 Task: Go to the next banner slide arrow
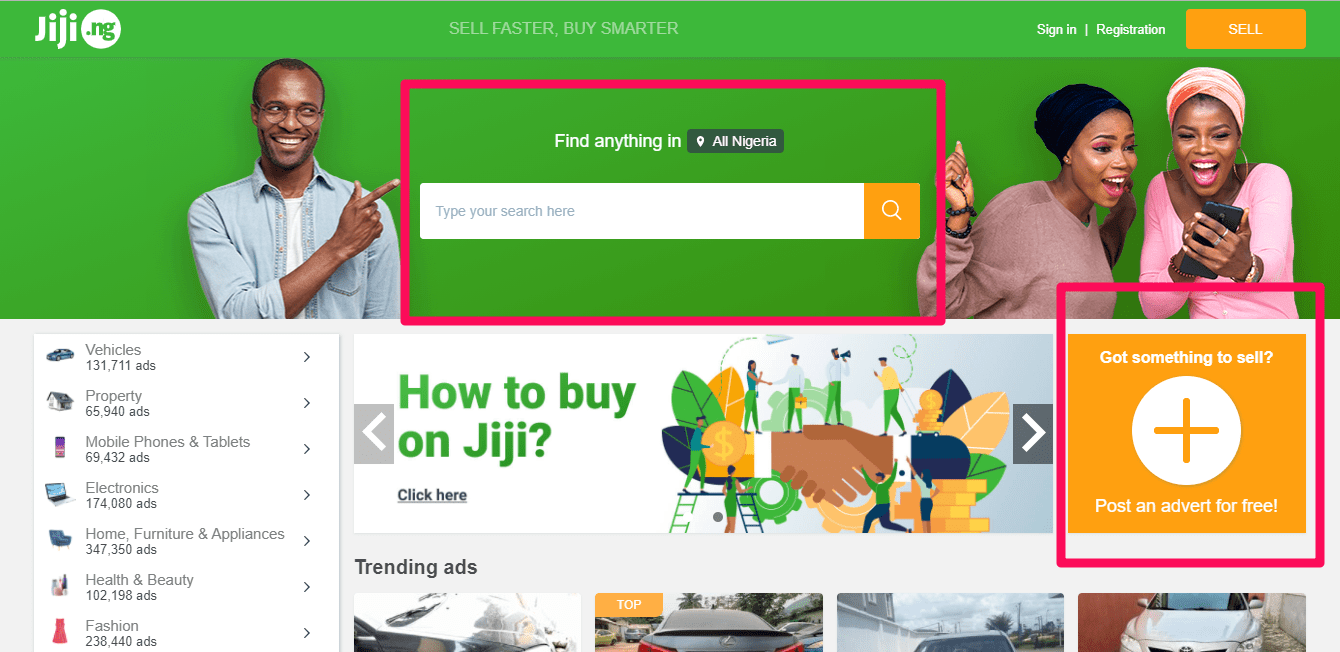tap(1033, 434)
